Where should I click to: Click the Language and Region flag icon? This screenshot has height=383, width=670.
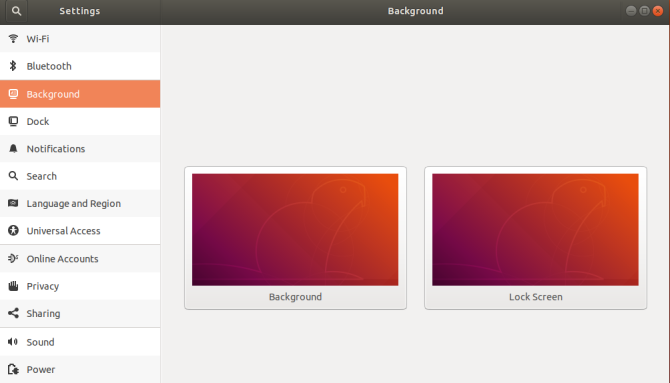tap(13, 203)
